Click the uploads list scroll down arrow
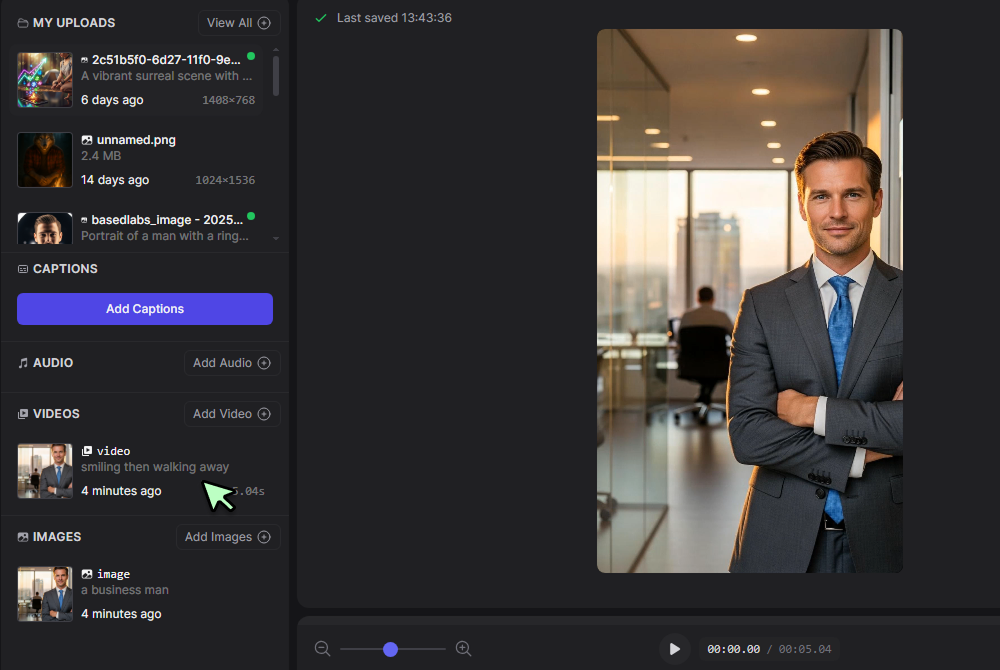This screenshot has width=1000, height=670. click(276, 238)
